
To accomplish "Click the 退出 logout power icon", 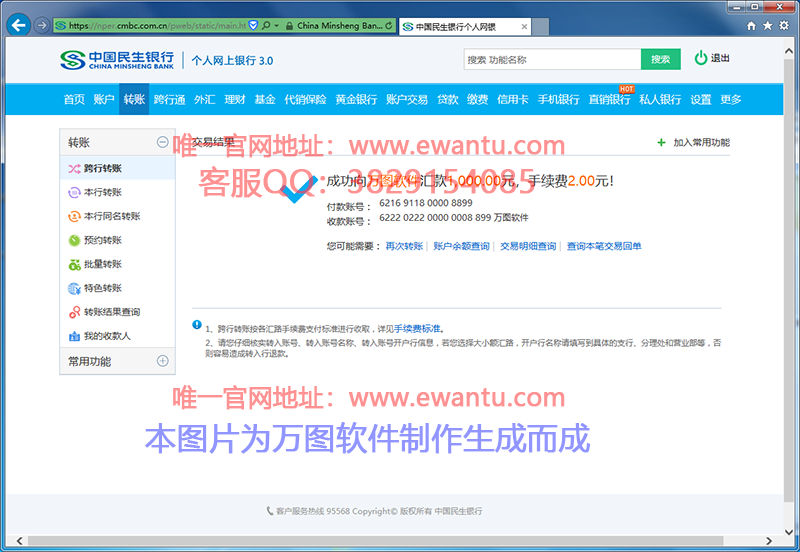I will (701, 58).
